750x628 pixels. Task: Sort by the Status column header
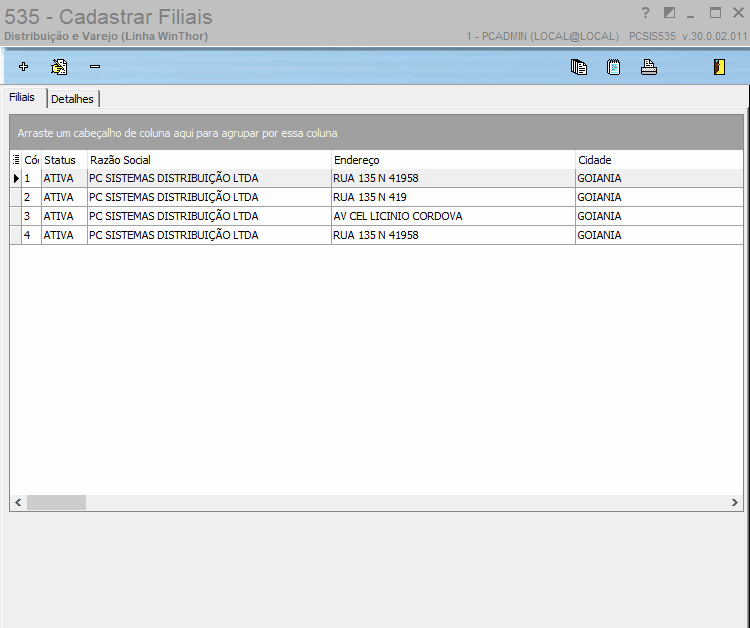[x=64, y=160]
